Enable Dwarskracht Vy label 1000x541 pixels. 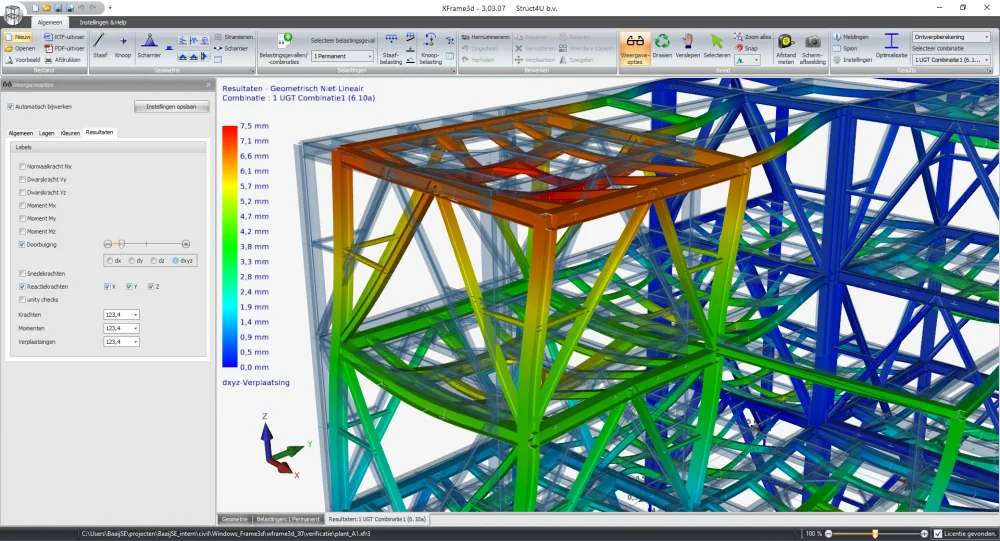22,179
